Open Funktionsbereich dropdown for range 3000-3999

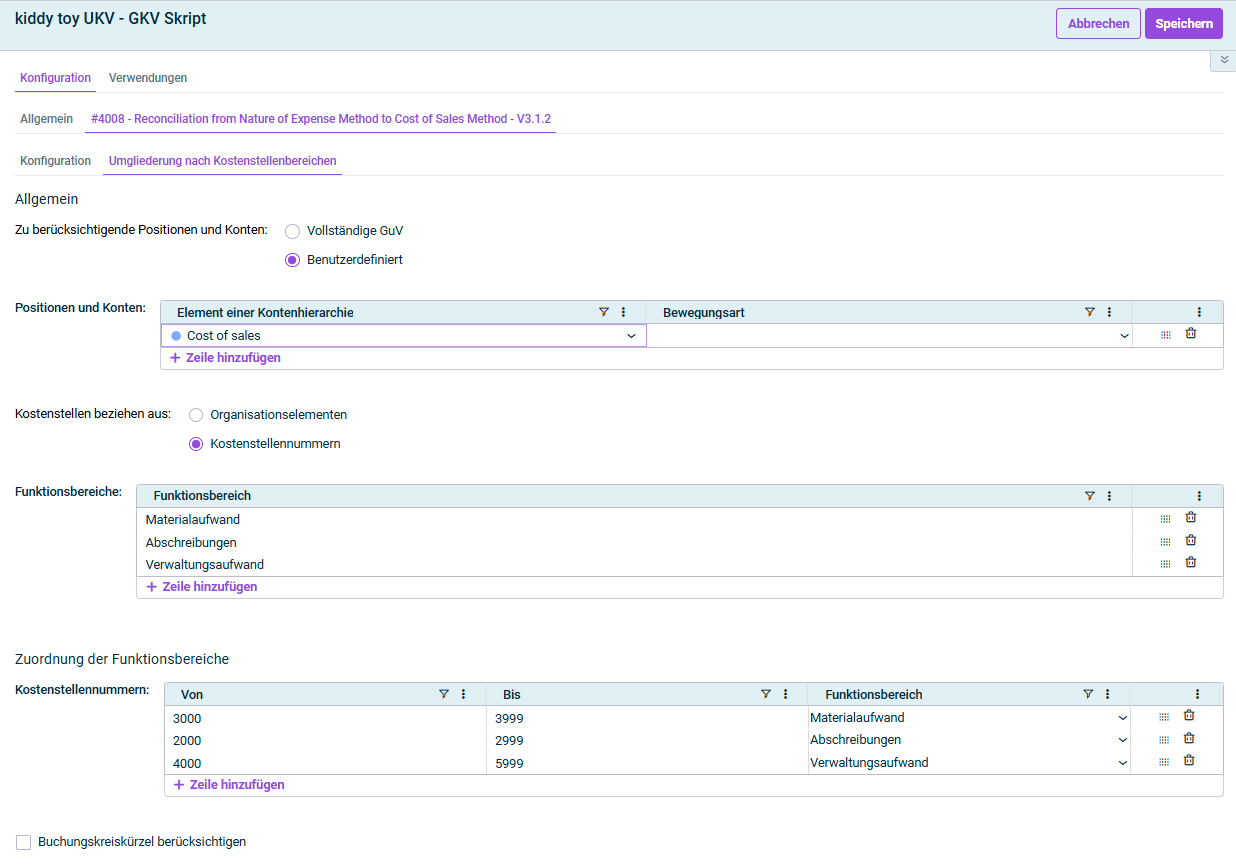tap(1122, 718)
